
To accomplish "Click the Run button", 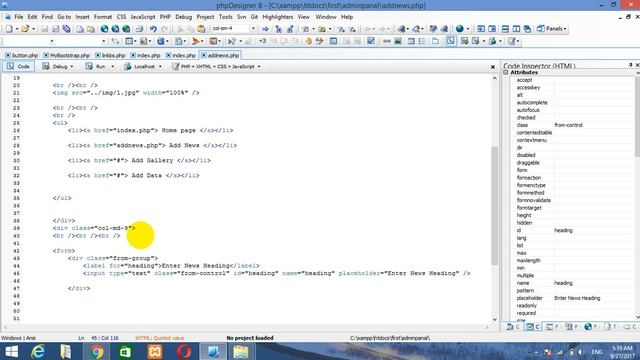I will point(96,66).
